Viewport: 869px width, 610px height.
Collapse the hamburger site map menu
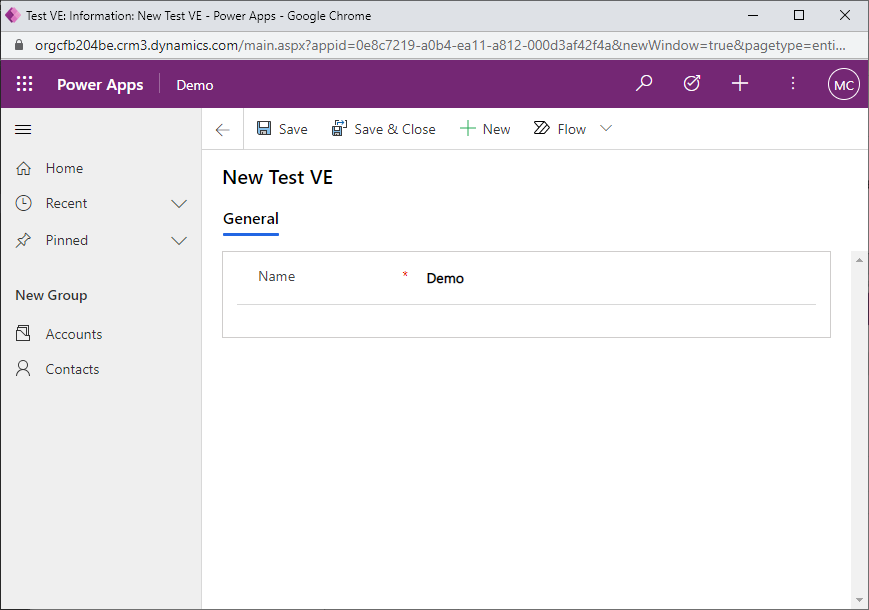[24, 129]
